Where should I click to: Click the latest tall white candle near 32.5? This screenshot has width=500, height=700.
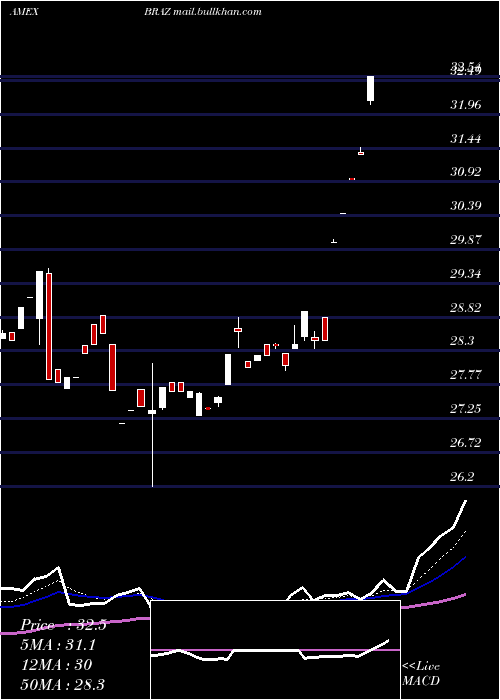371,89
